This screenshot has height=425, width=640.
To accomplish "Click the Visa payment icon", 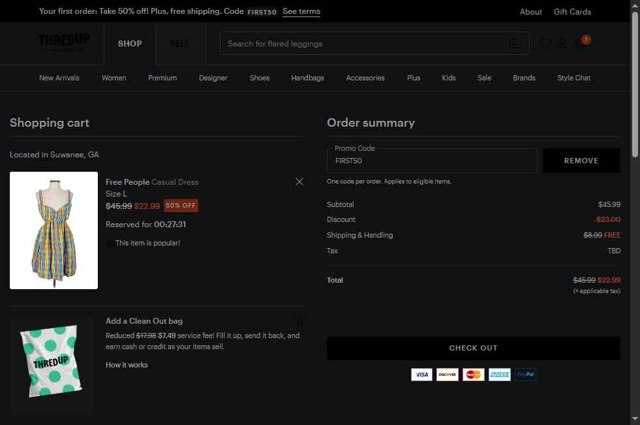I will click(x=422, y=374).
